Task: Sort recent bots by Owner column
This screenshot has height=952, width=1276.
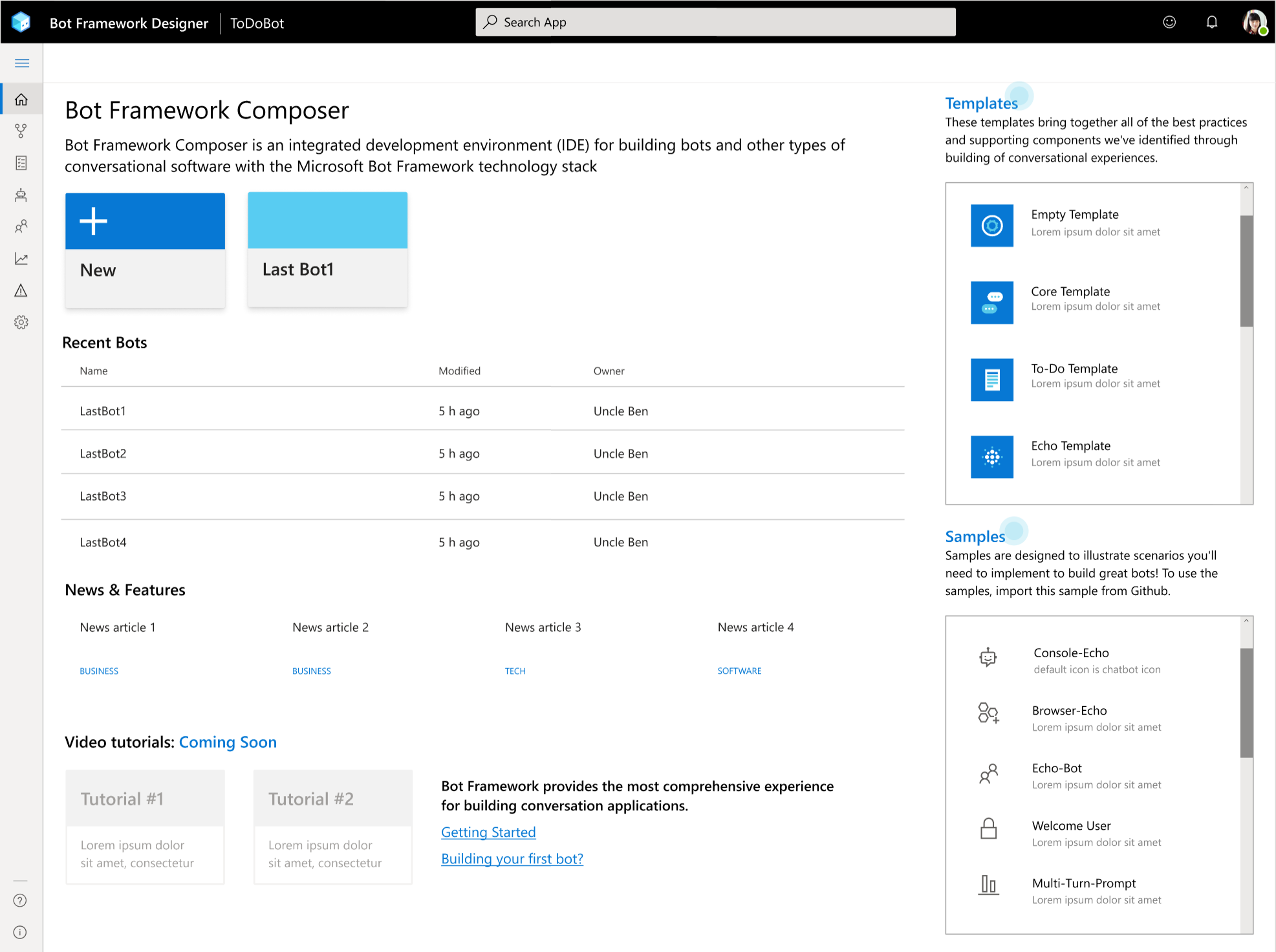Action: [x=609, y=371]
